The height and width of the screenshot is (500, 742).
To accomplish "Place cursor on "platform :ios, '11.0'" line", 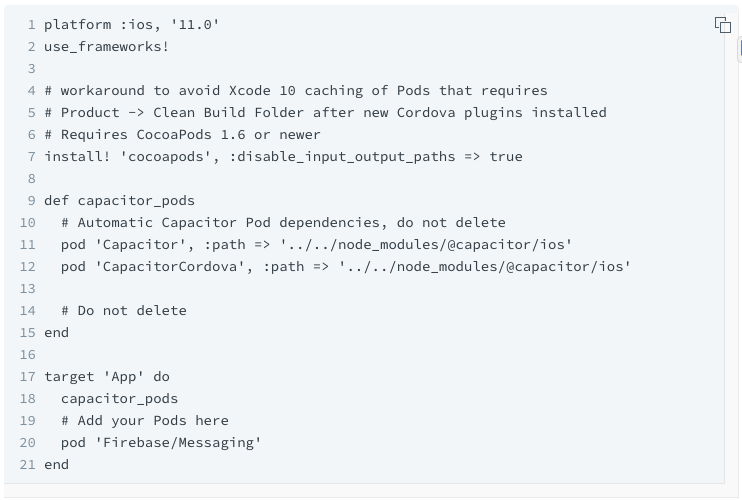I will pyautogui.click(x=131, y=24).
